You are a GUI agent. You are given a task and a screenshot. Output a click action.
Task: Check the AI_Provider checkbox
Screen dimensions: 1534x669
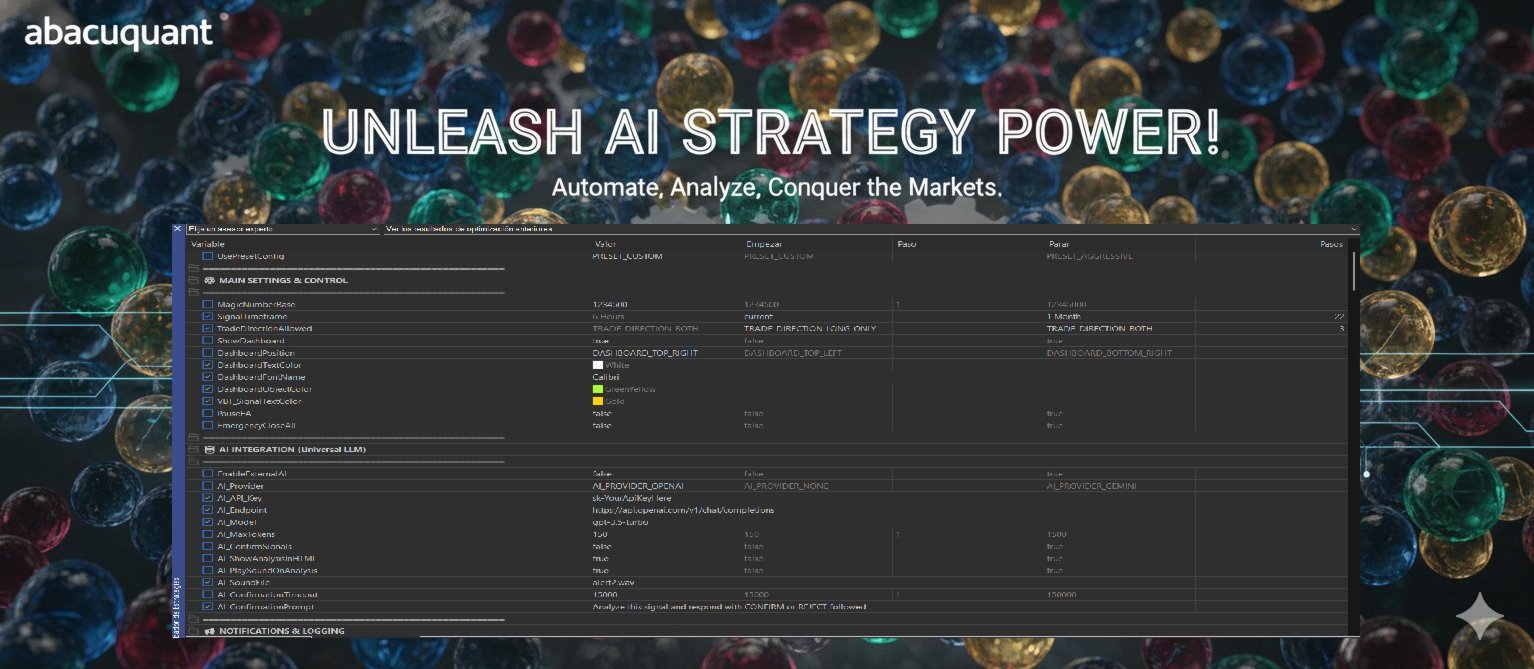208,485
